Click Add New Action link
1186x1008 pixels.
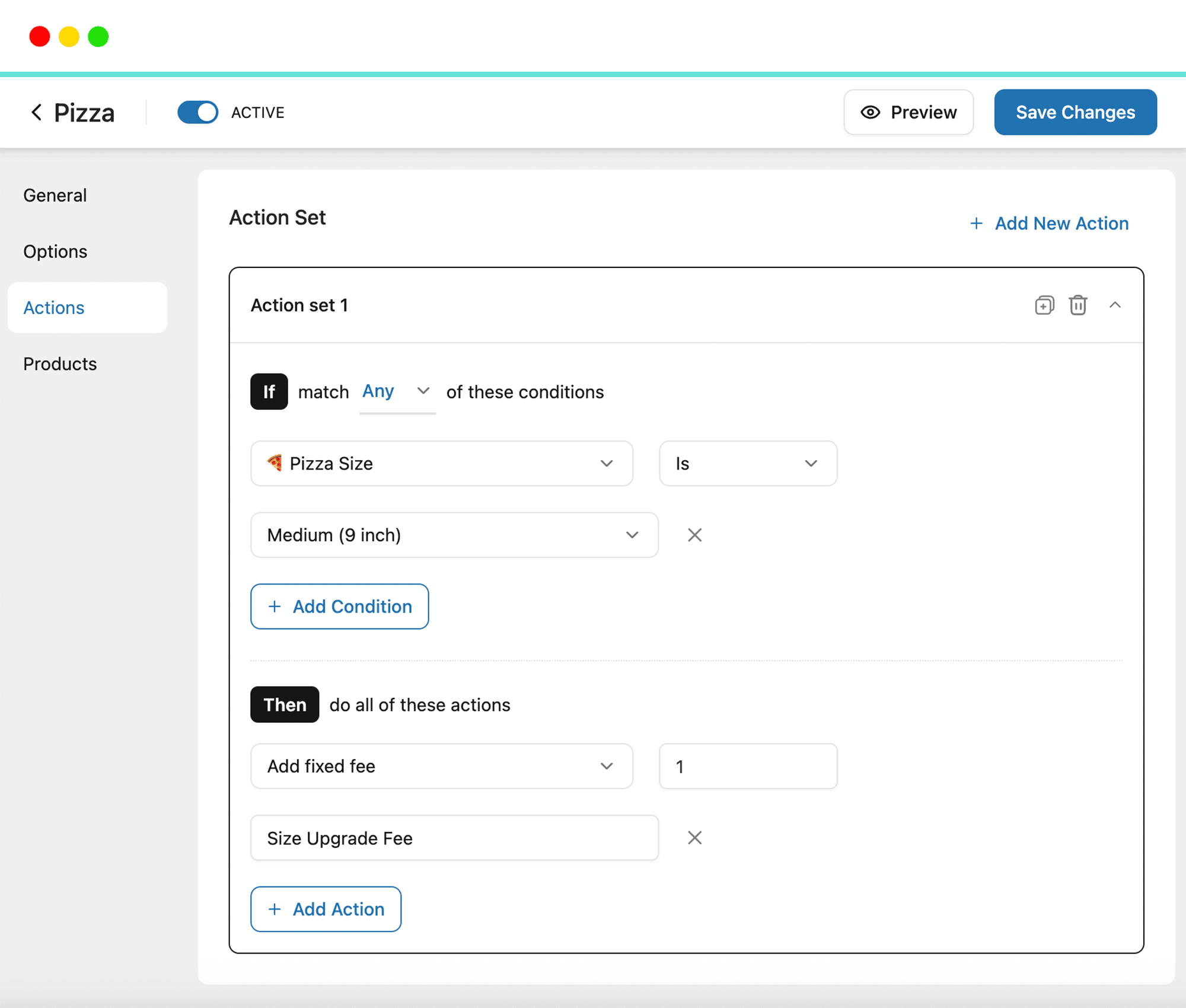(1049, 224)
